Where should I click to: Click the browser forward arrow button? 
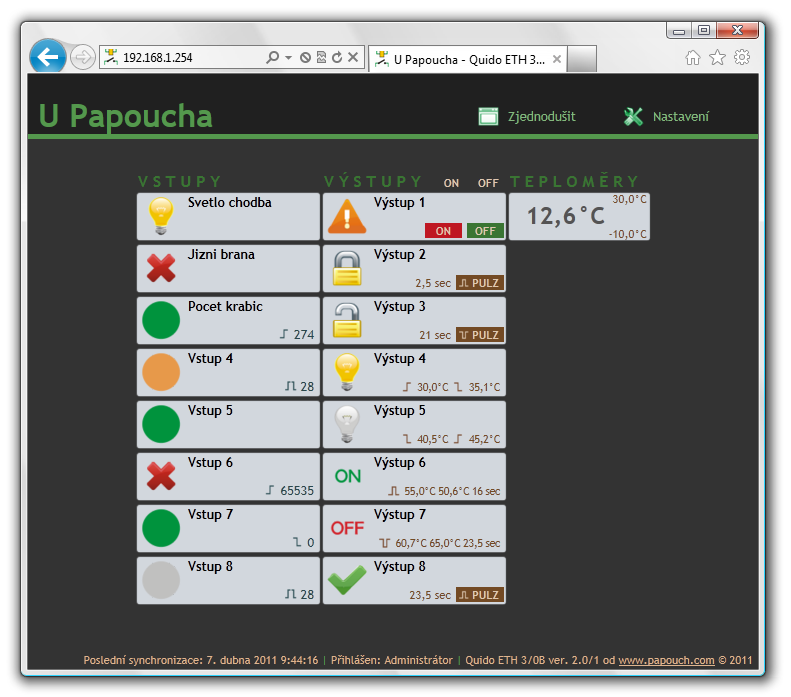[x=82, y=57]
